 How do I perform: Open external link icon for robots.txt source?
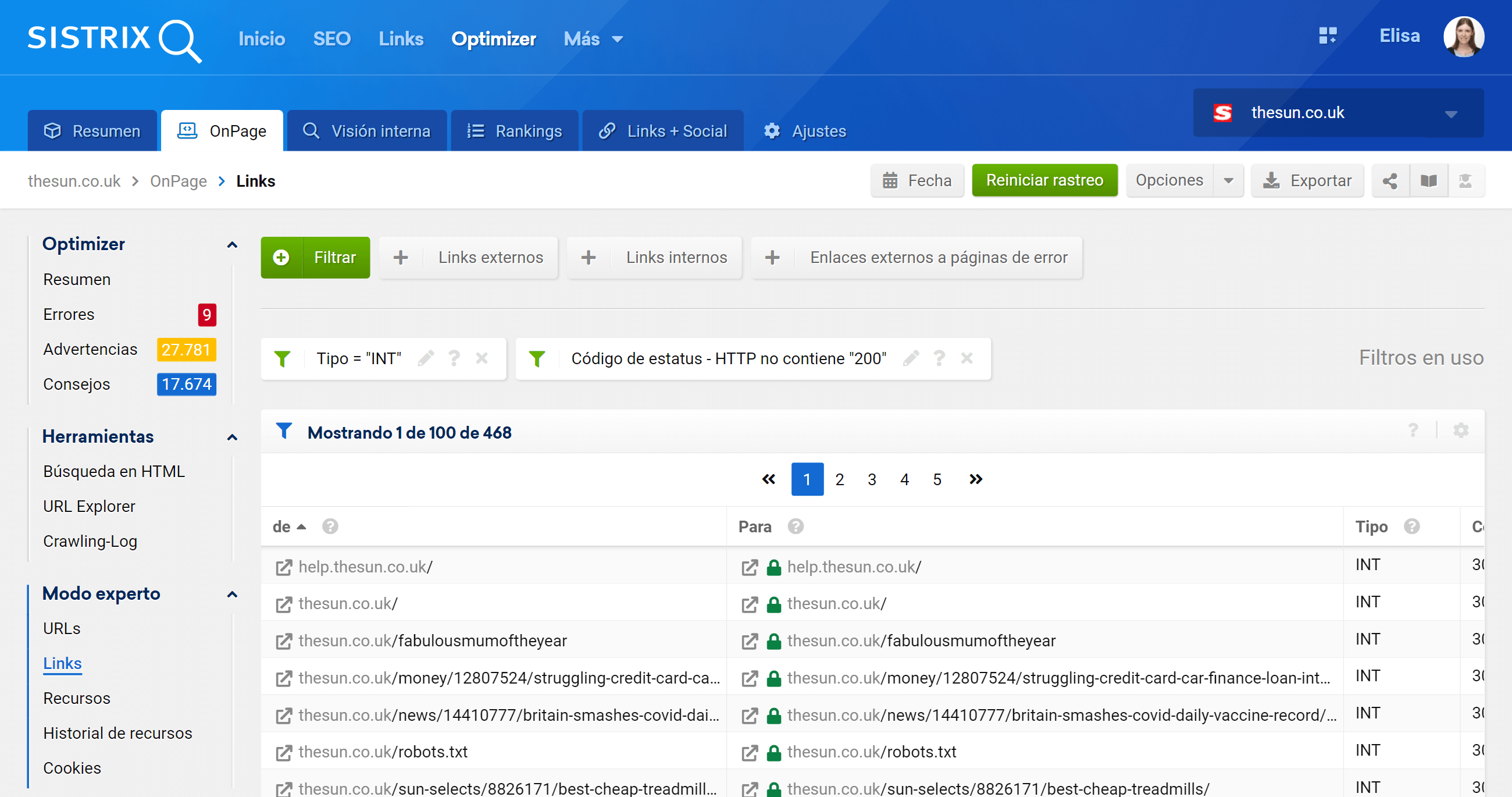284,752
